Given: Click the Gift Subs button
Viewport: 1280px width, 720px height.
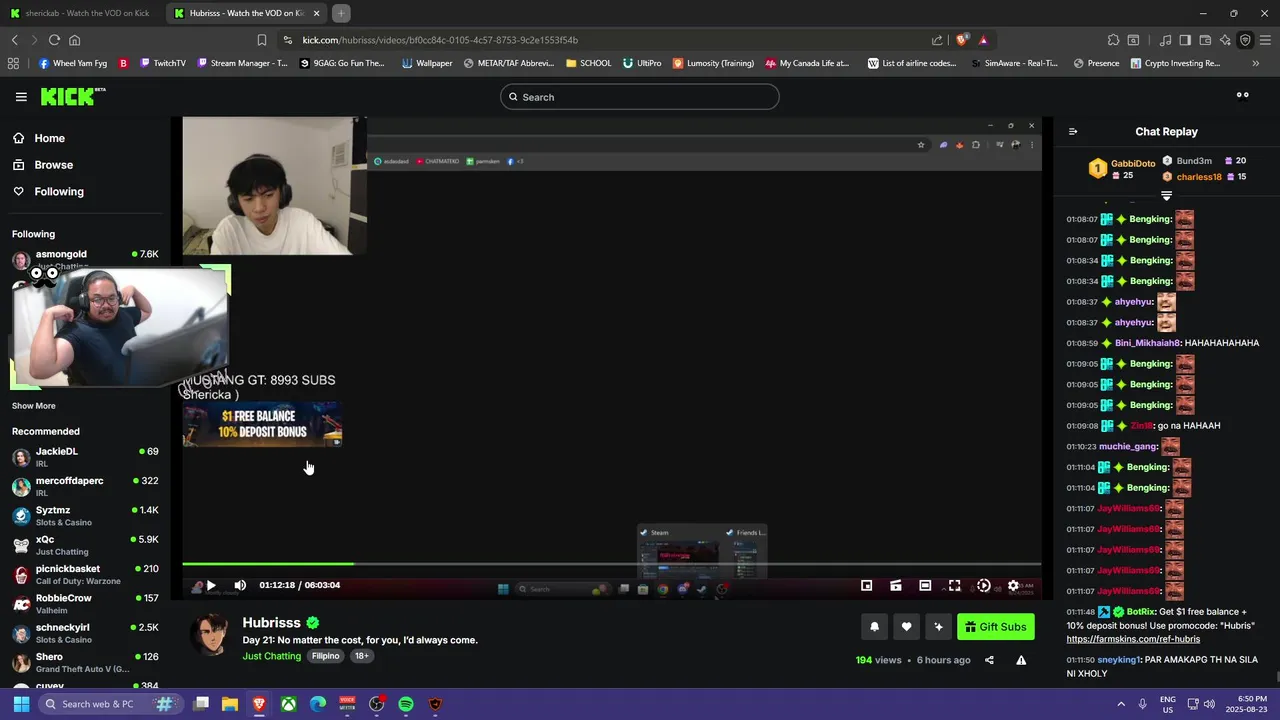Looking at the screenshot, I should [996, 627].
